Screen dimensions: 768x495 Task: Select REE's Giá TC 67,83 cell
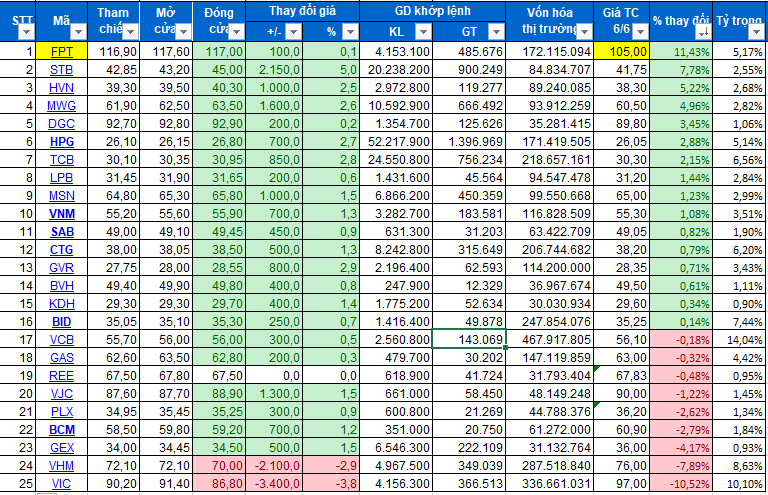(x=622, y=376)
